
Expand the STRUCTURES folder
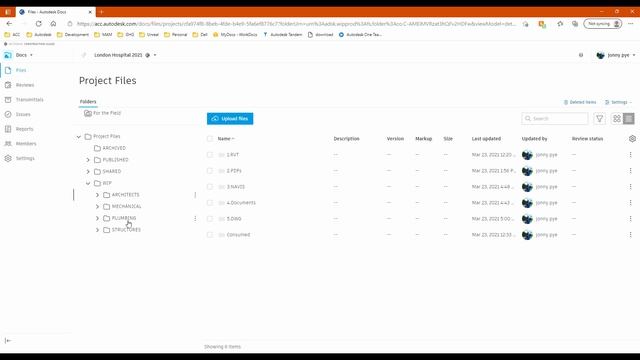(x=97, y=230)
